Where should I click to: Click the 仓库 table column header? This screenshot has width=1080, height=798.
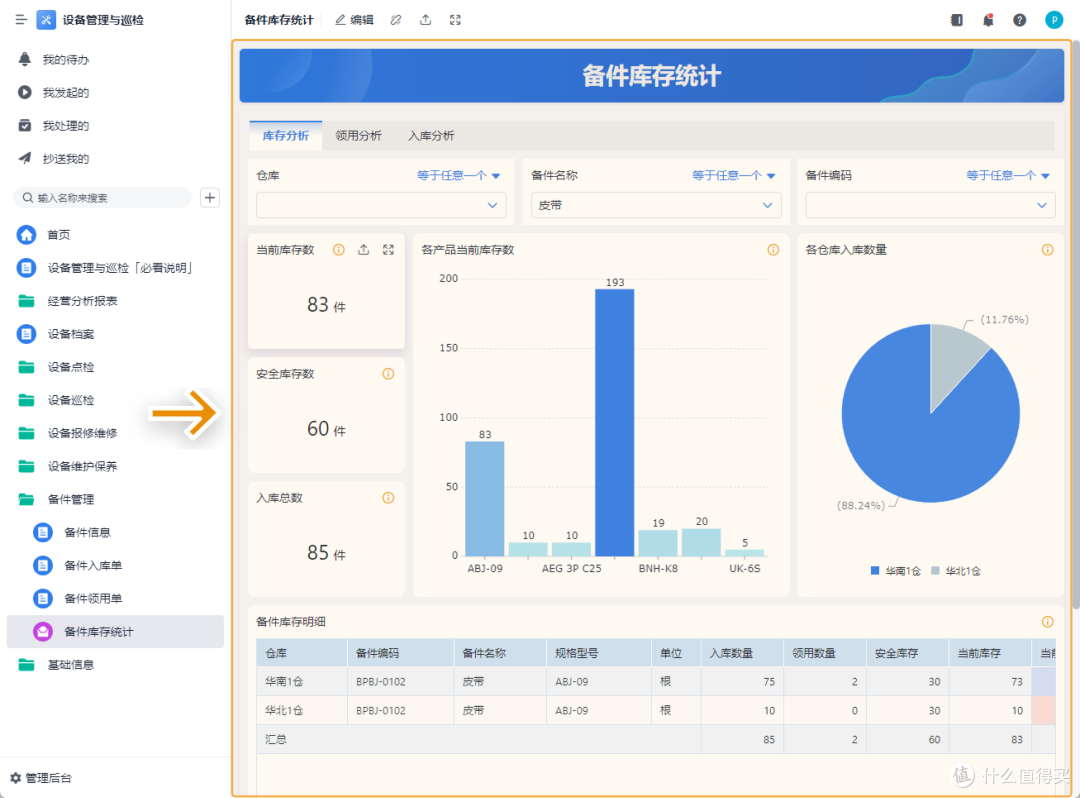point(302,653)
